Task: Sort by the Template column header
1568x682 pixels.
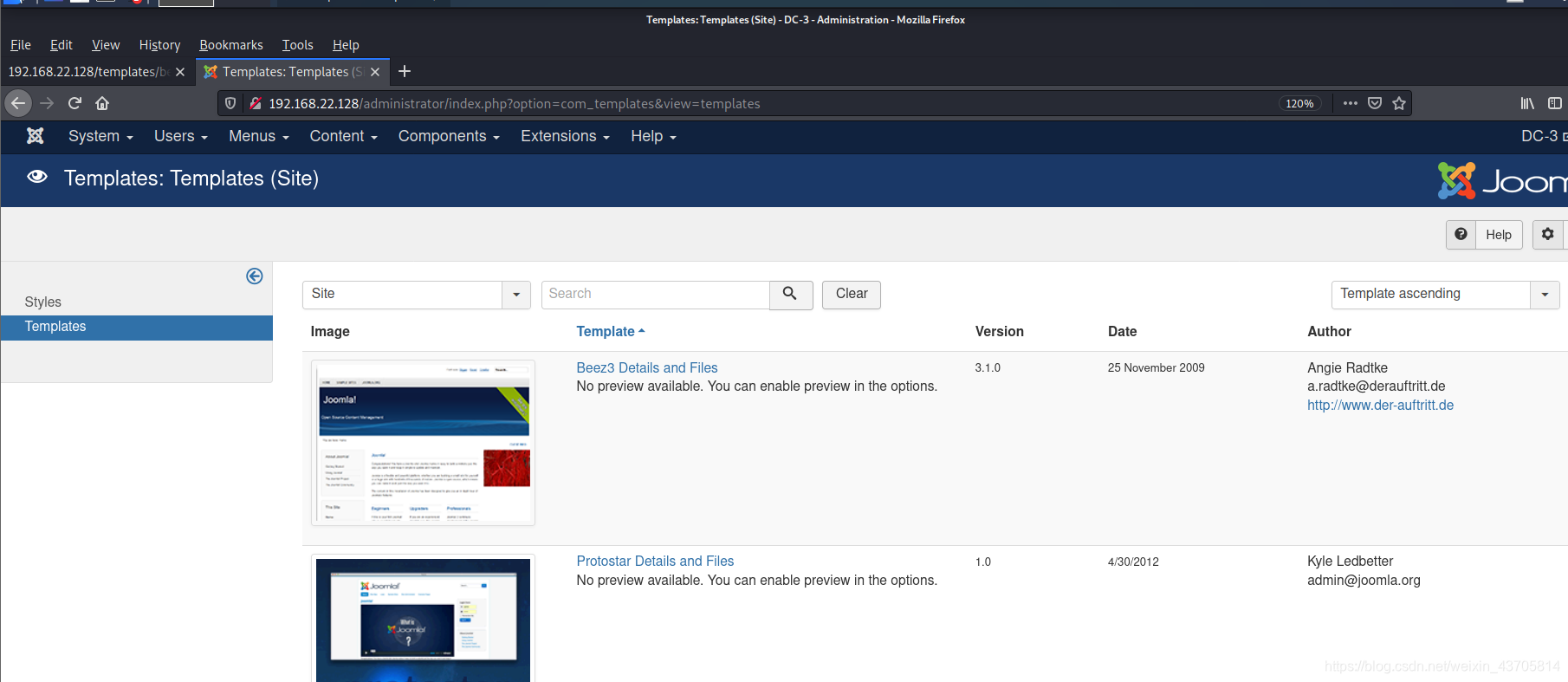Action: 611,332
